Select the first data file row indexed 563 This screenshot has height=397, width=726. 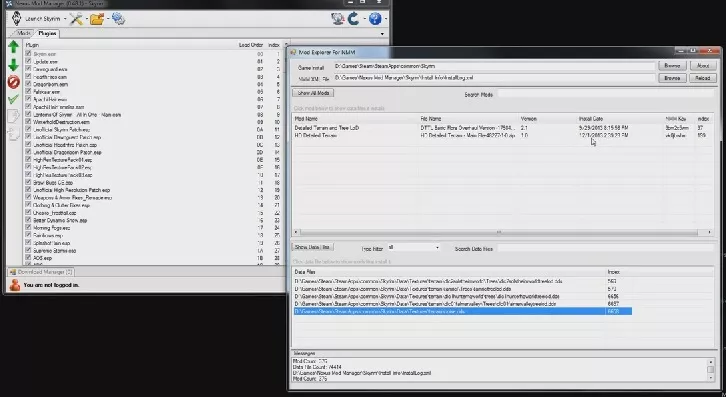(x=463, y=281)
